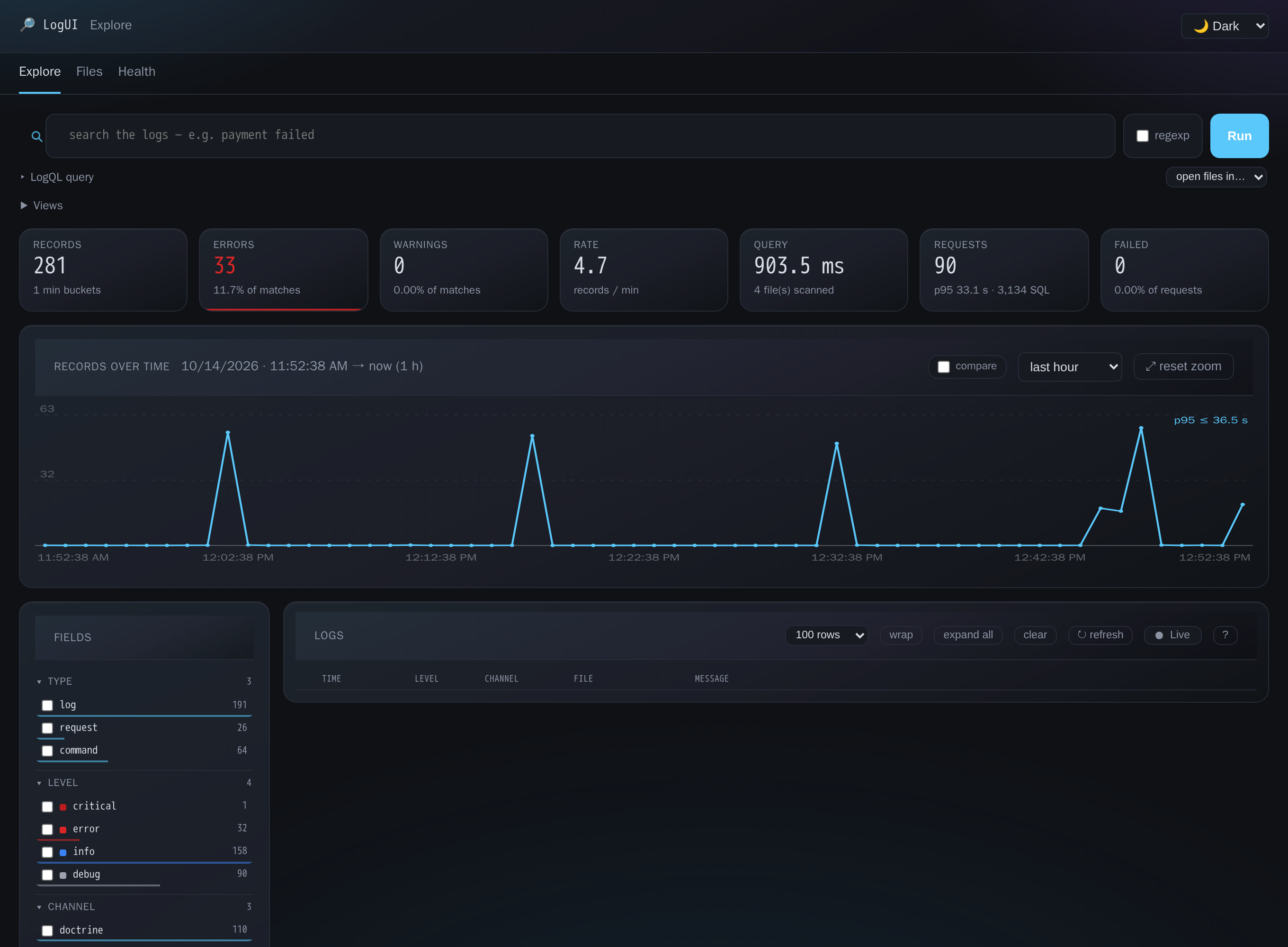Click the log search input field
The width and height of the screenshot is (1288, 947).
click(x=580, y=136)
